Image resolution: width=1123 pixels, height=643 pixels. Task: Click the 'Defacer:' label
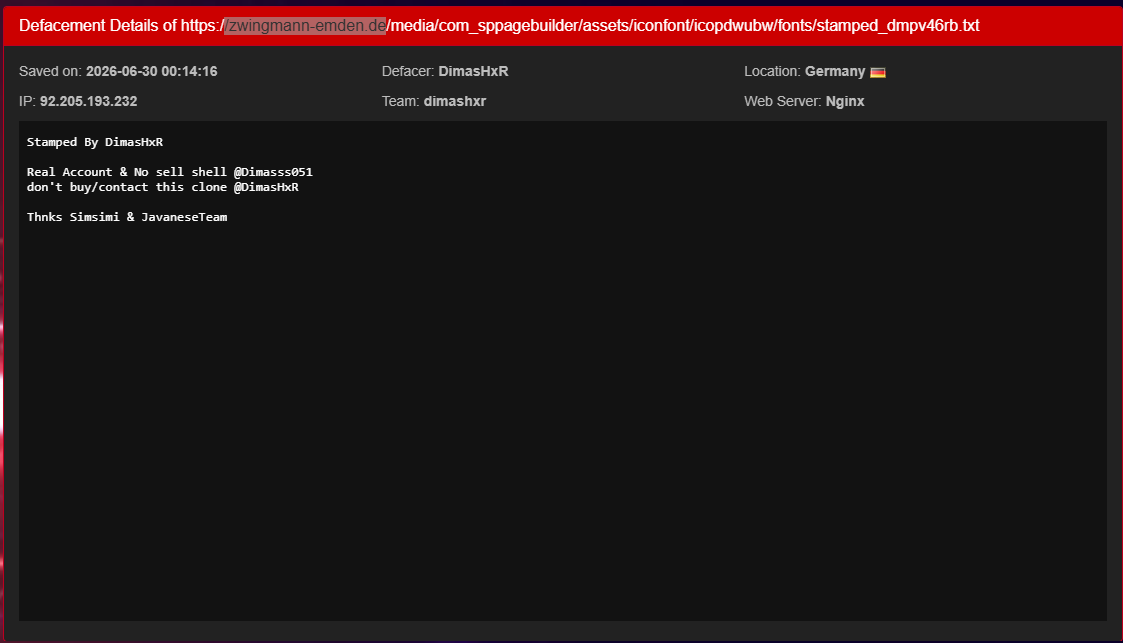coord(408,72)
